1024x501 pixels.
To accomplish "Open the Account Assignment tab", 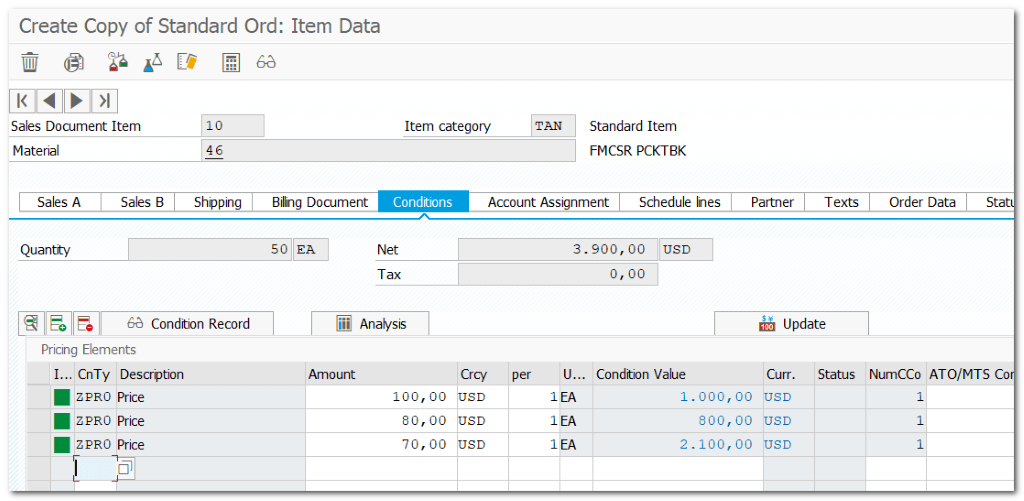I will click(x=548, y=202).
